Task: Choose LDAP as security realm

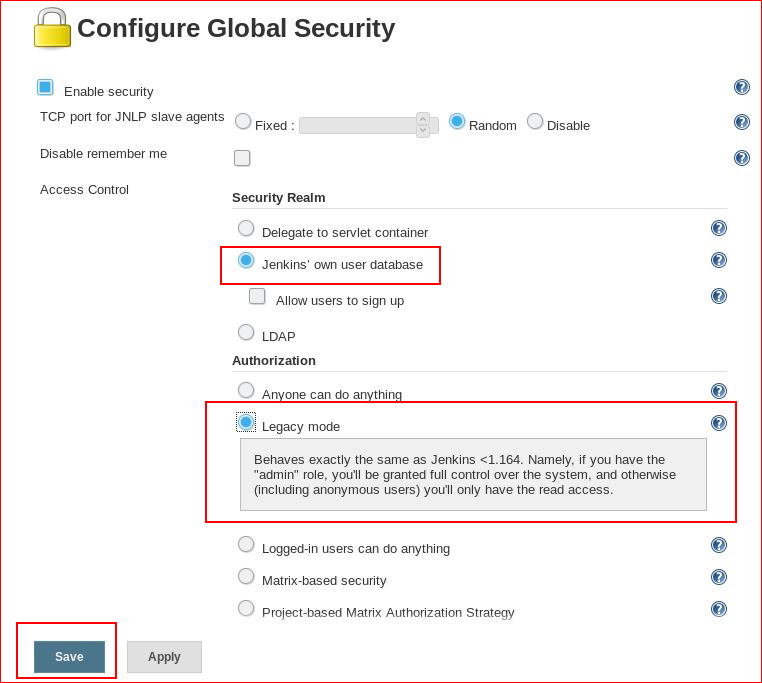Action: (x=246, y=333)
